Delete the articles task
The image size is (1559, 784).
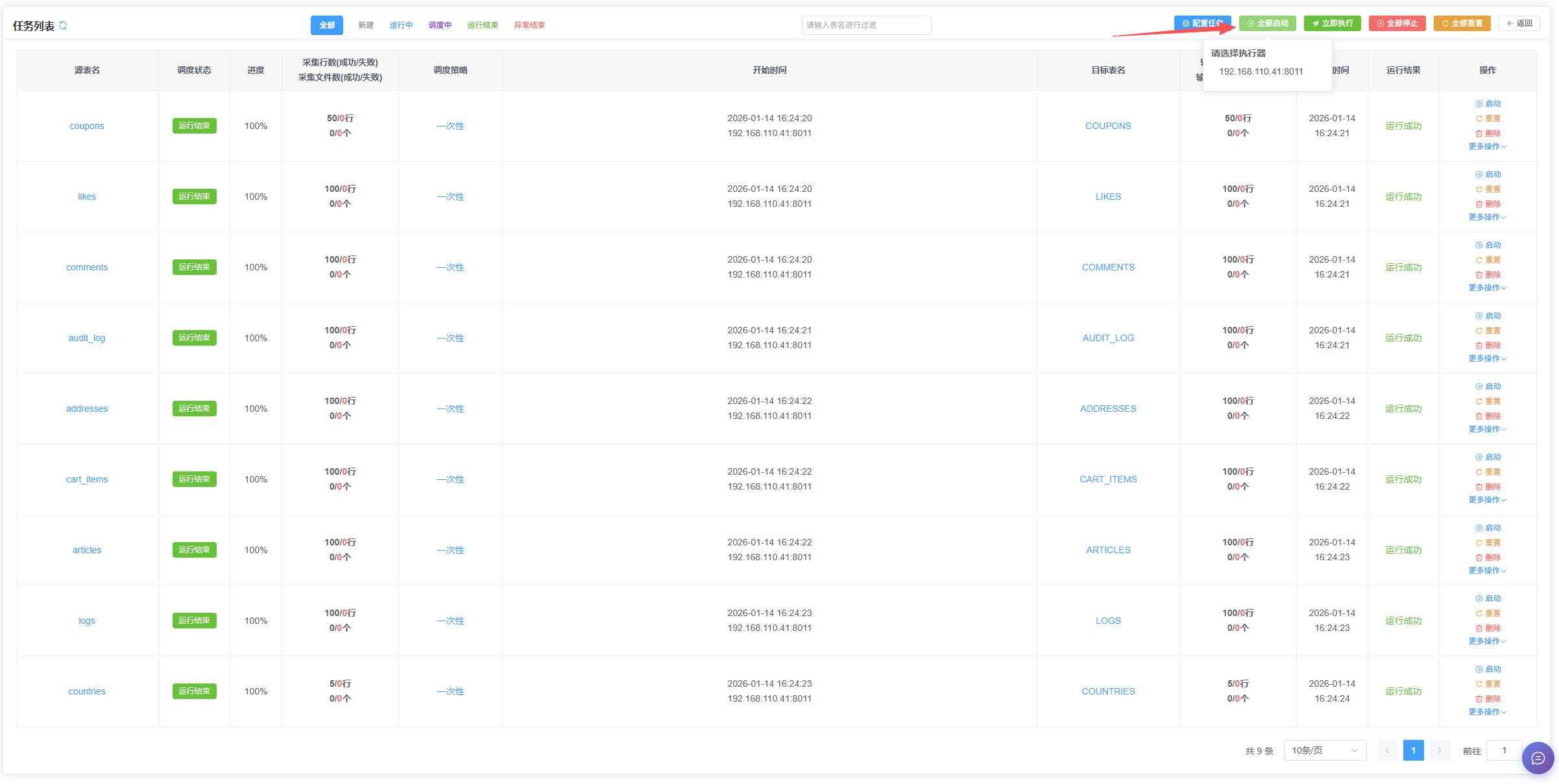coord(1488,558)
